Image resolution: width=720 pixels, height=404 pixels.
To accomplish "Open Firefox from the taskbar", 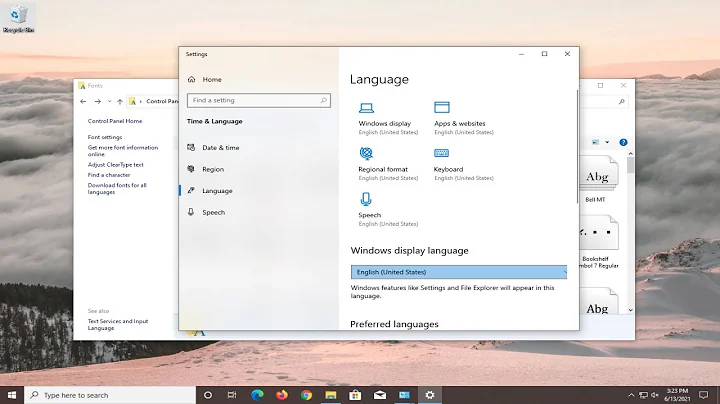I will 282,395.
